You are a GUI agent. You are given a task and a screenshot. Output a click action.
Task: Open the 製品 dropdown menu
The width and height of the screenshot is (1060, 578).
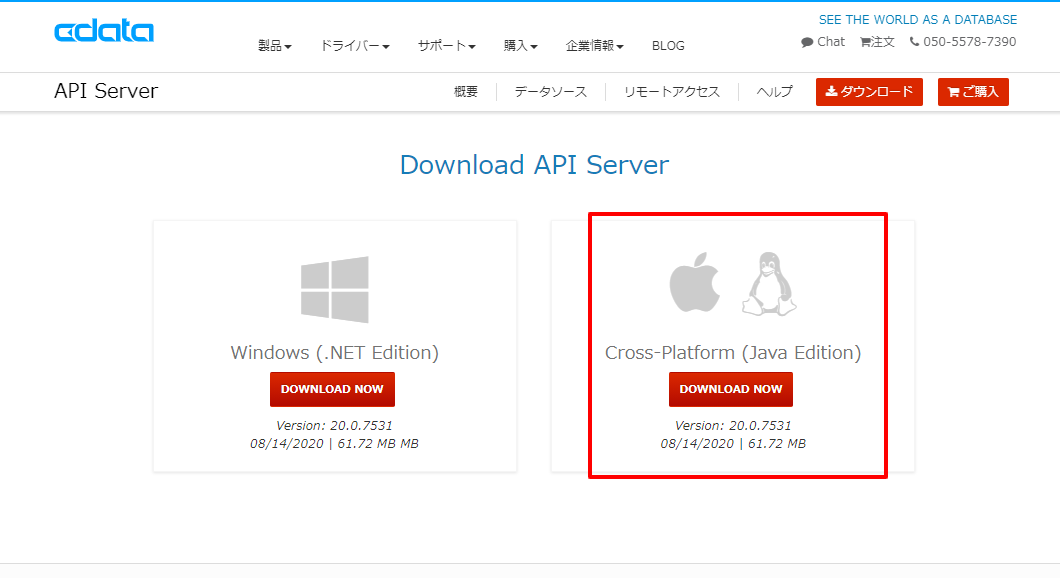[274, 46]
